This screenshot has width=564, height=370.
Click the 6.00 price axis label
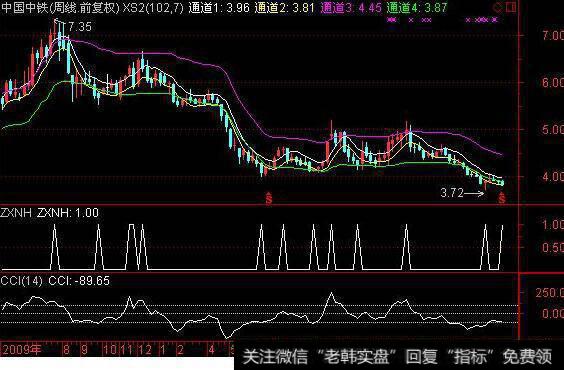553,82
